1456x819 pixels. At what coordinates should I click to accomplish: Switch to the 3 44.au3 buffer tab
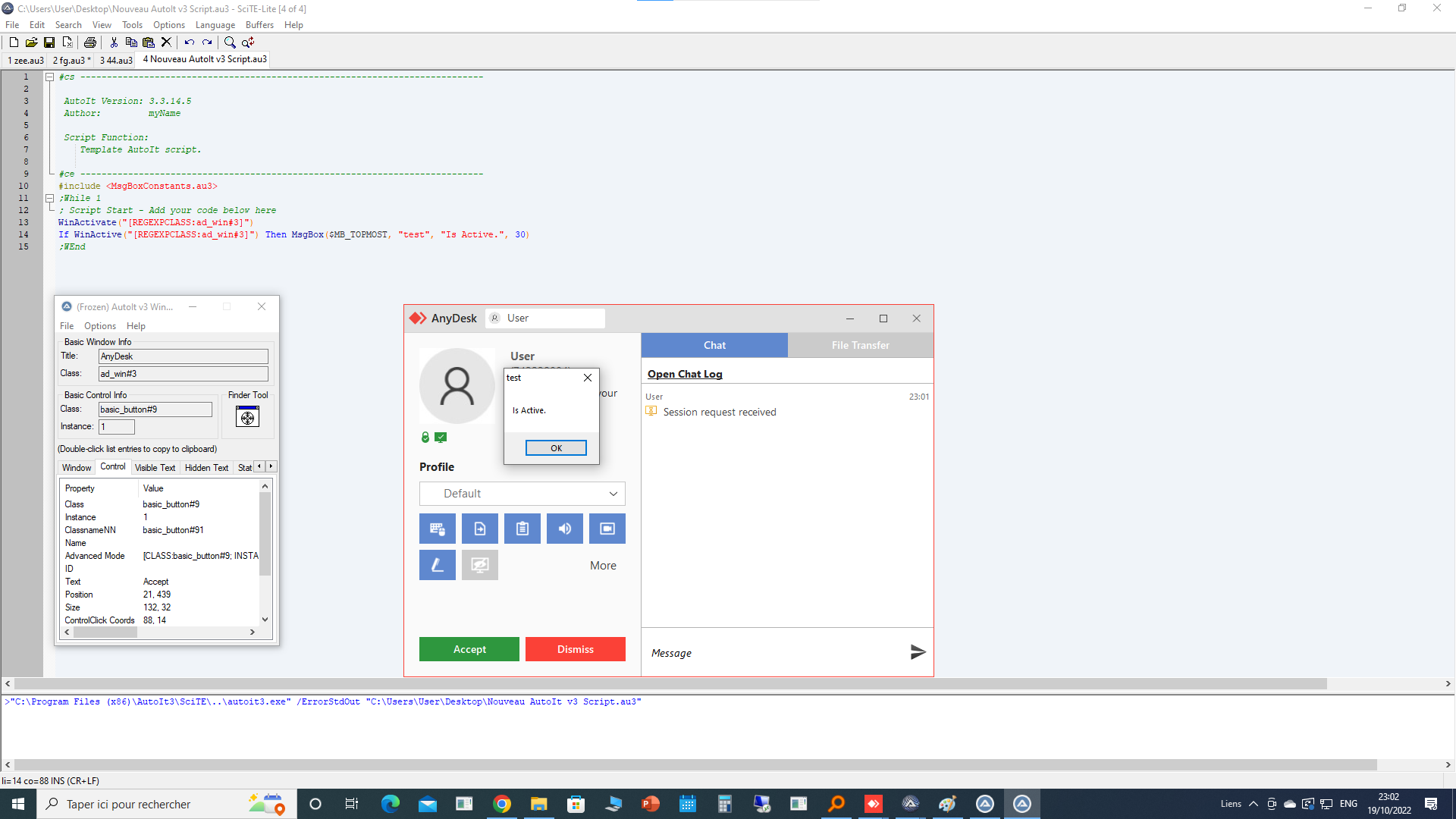116,60
